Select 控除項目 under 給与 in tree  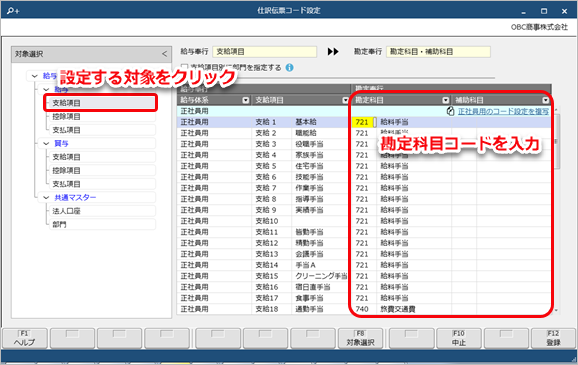[x=102, y=117]
